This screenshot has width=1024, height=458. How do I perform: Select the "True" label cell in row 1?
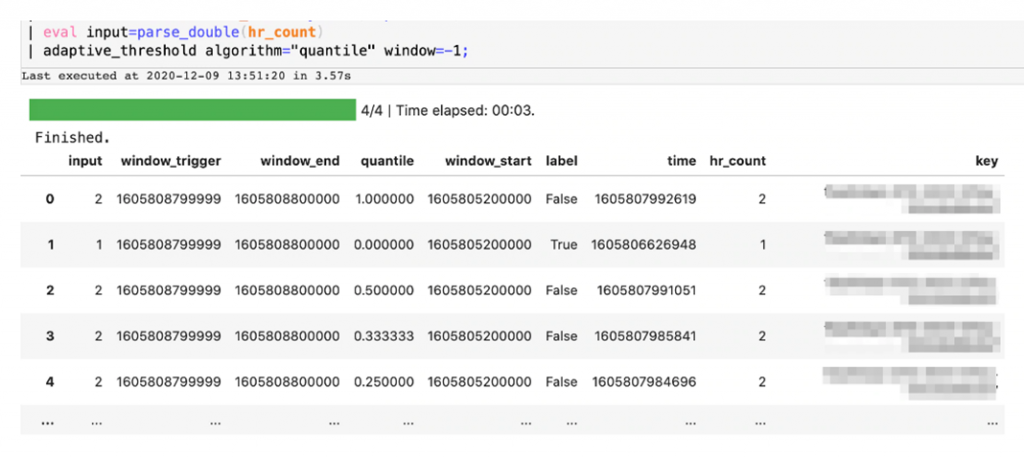[x=563, y=245]
